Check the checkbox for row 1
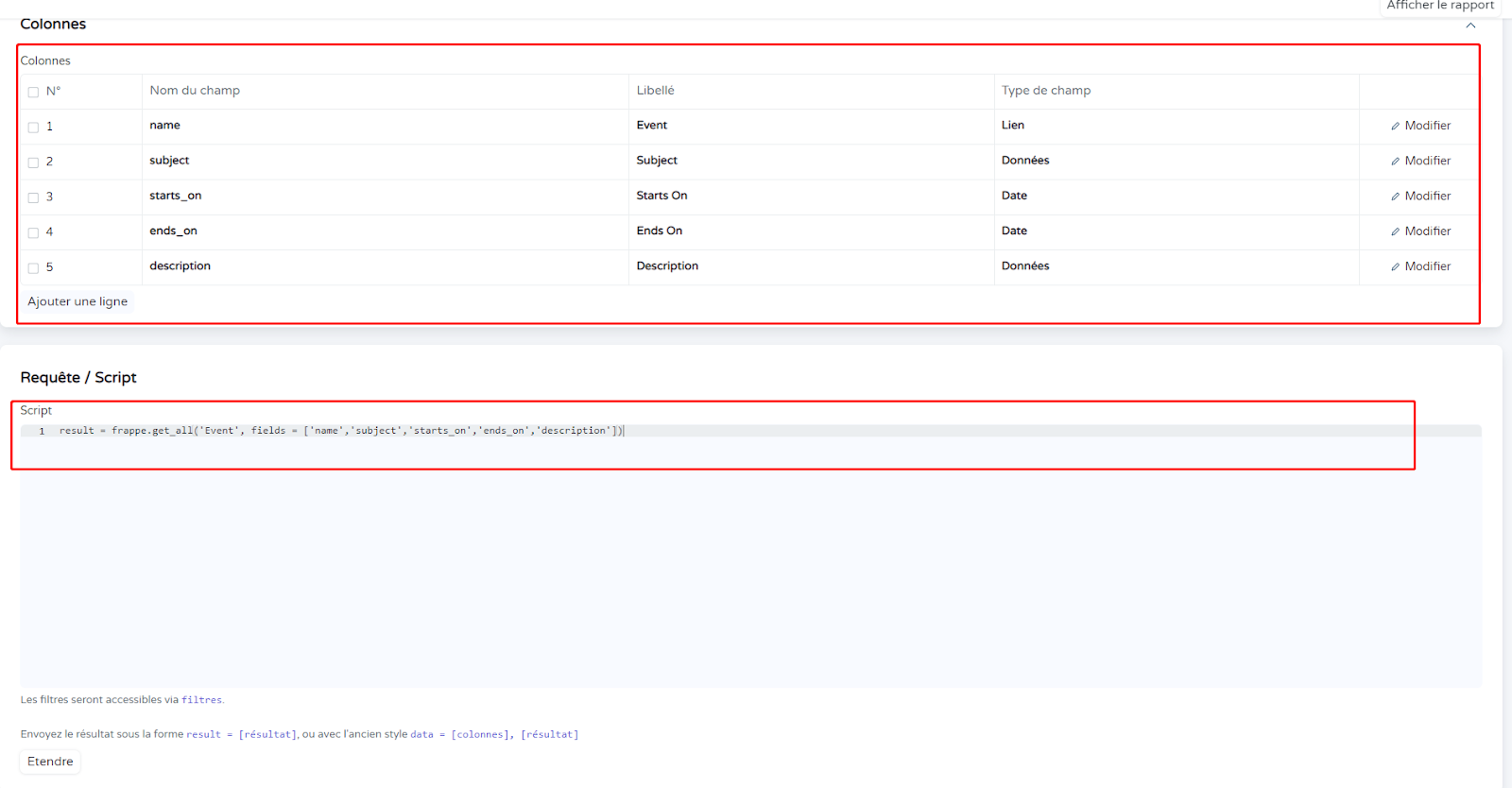 click(33, 128)
